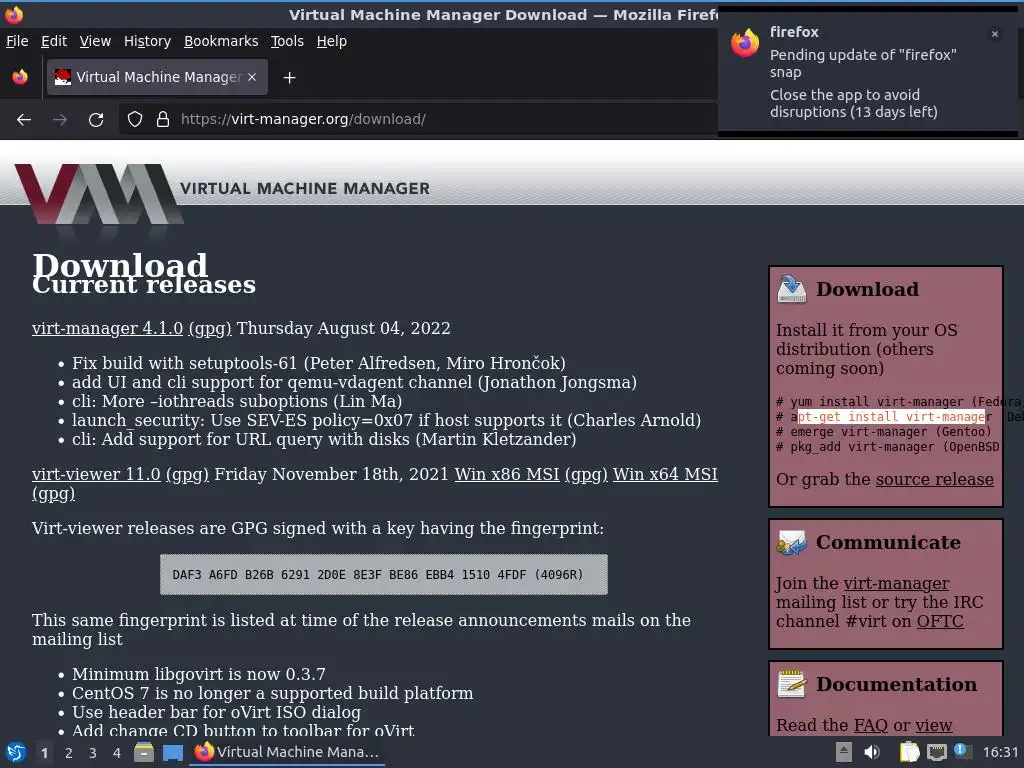Image resolution: width=1024 pixels, height=768 pixels.
Task: Click the gpg link after virt-manager 4.1.0
Action: 210,328
